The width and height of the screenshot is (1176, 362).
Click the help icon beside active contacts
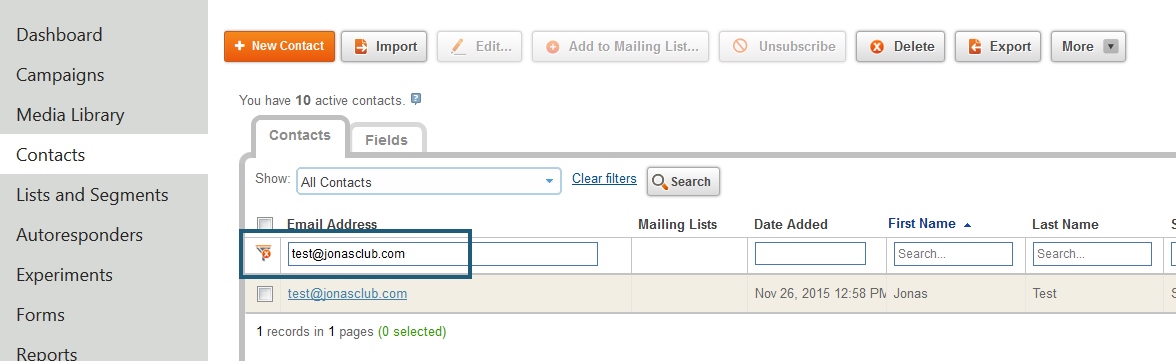[416, 99]
